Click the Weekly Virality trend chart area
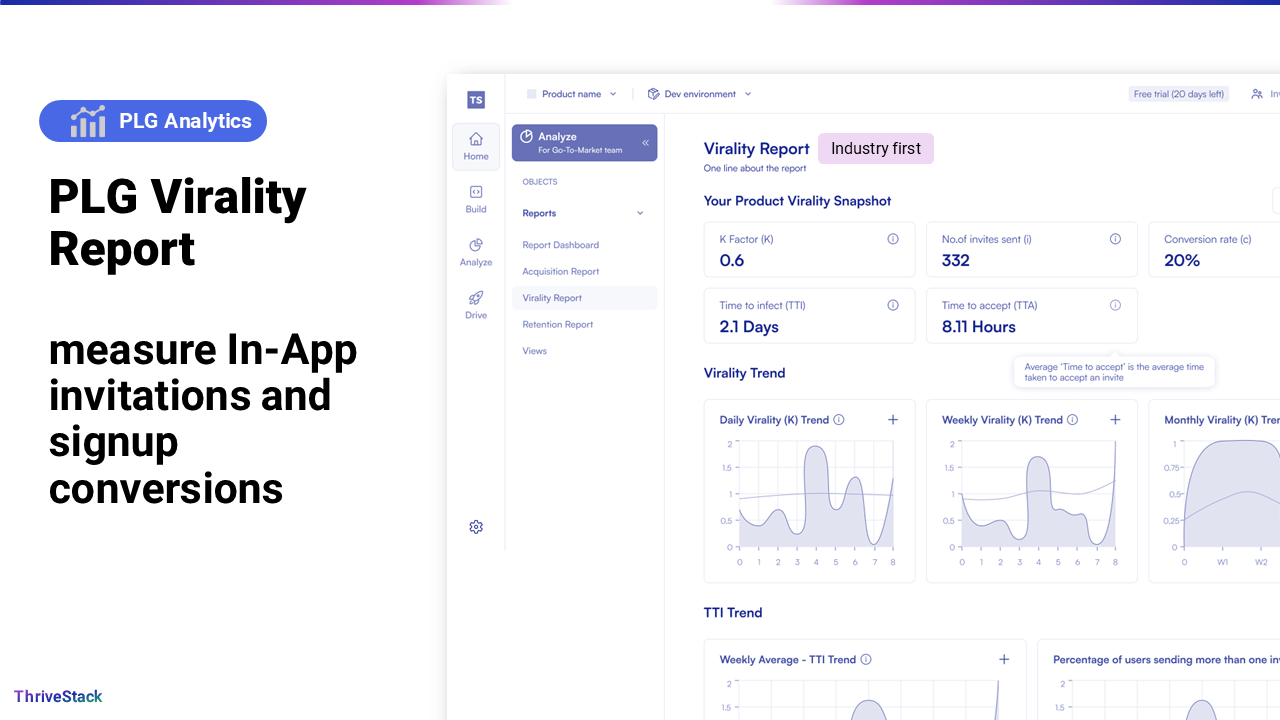Image resolution: width=1280 pixels, height=720 pixels. click(1038, 496)
